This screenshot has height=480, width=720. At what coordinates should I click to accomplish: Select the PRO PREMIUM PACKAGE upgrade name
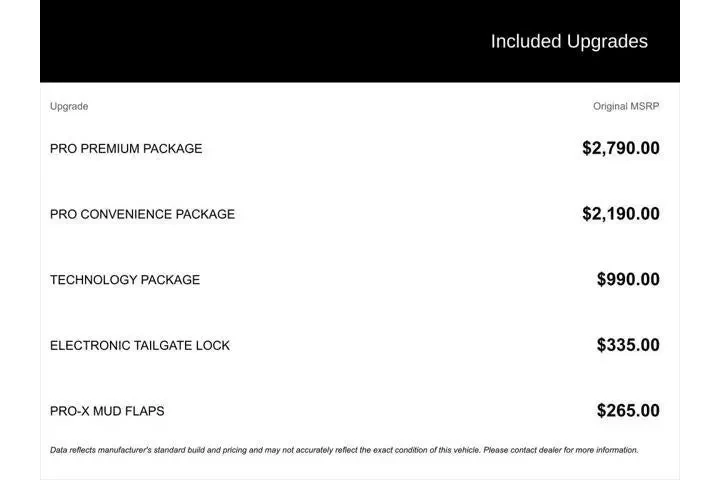tap(126, 149)
